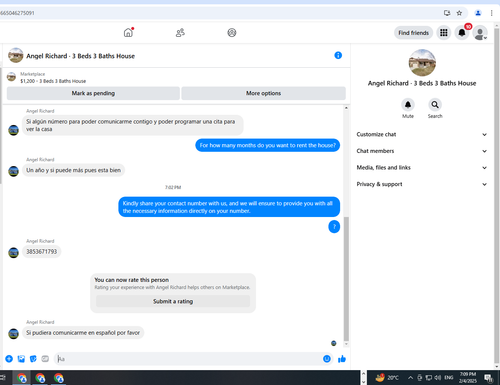500x385 pixels.
Task: Attach a photo using the image icon
Action: click(21, 359)
